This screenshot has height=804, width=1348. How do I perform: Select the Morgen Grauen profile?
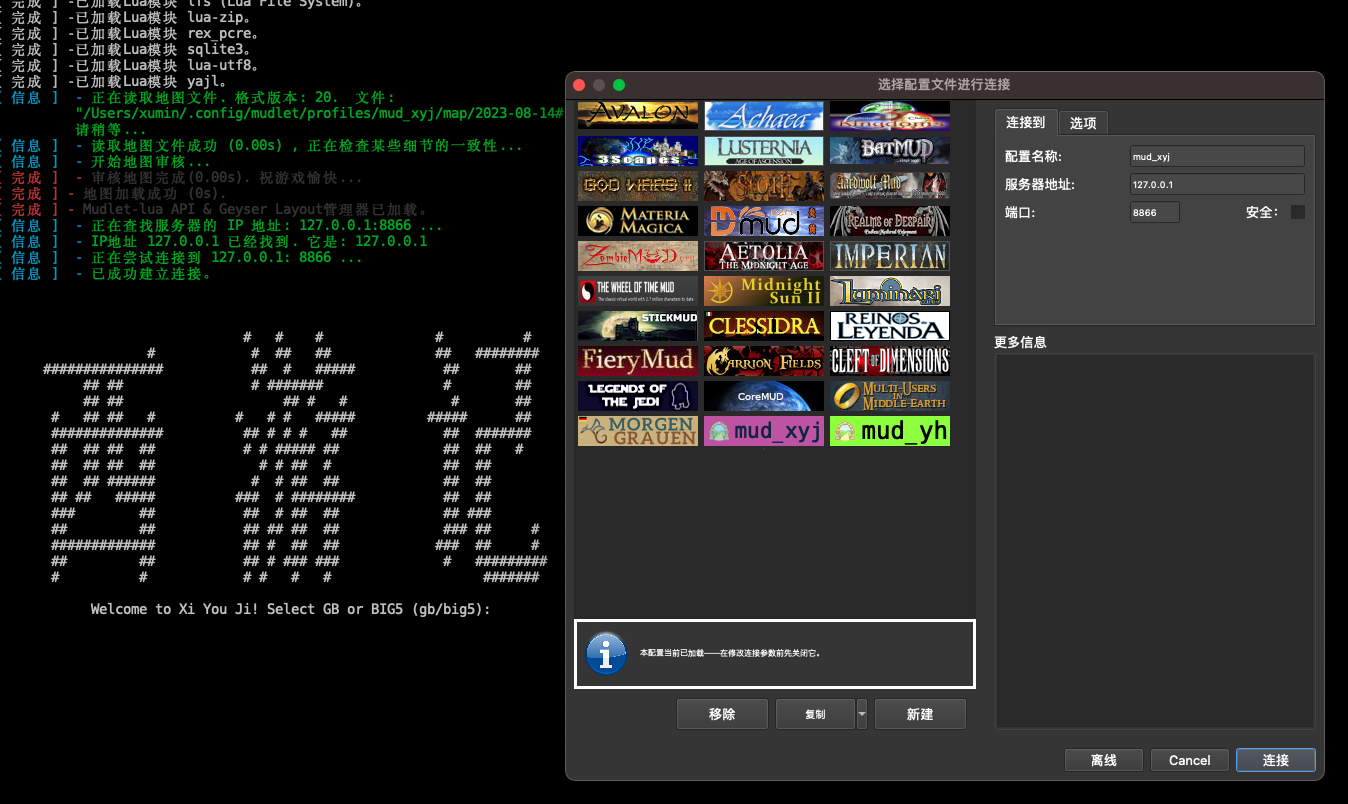[x=638, y=431]
